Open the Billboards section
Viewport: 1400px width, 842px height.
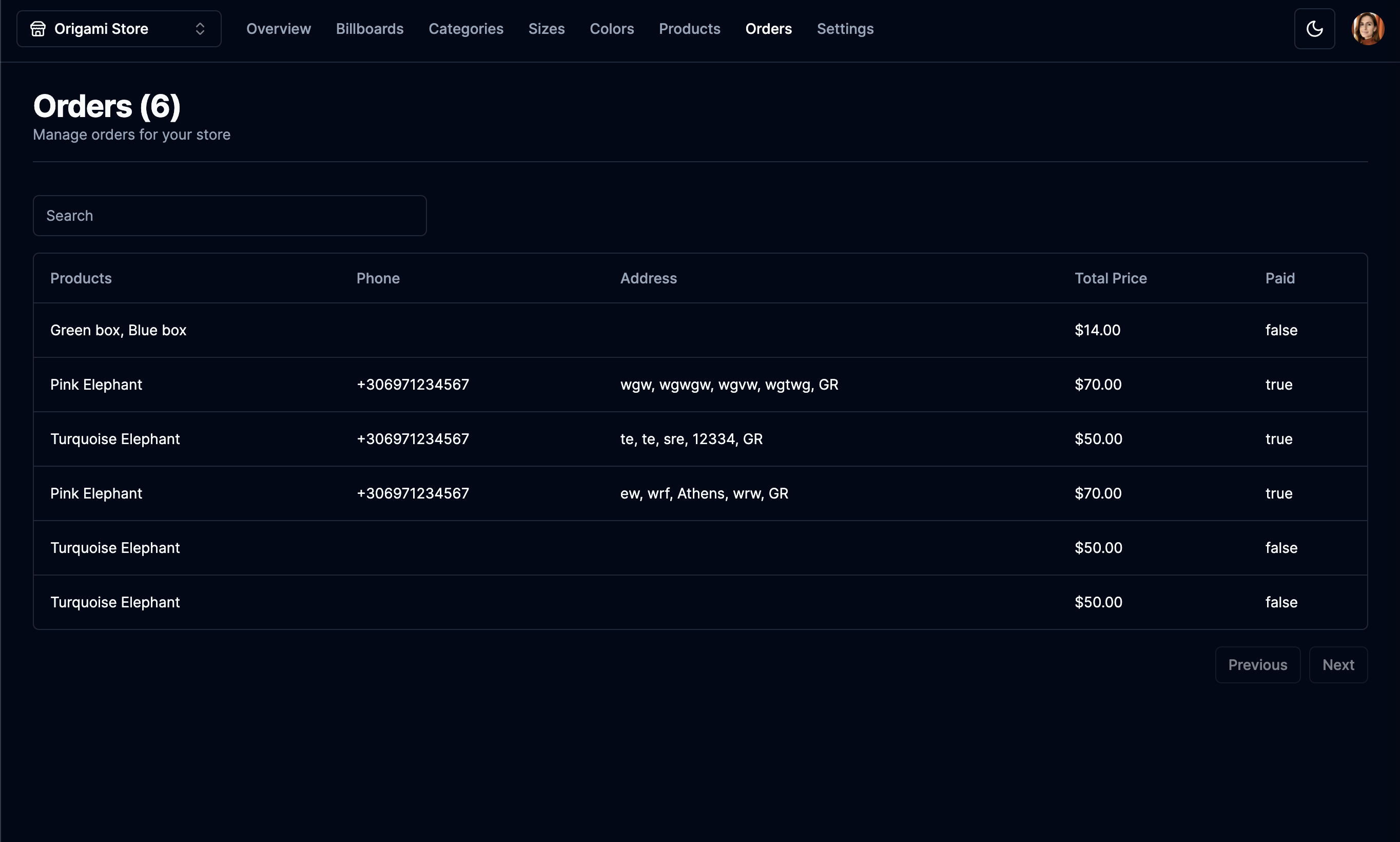369,29
